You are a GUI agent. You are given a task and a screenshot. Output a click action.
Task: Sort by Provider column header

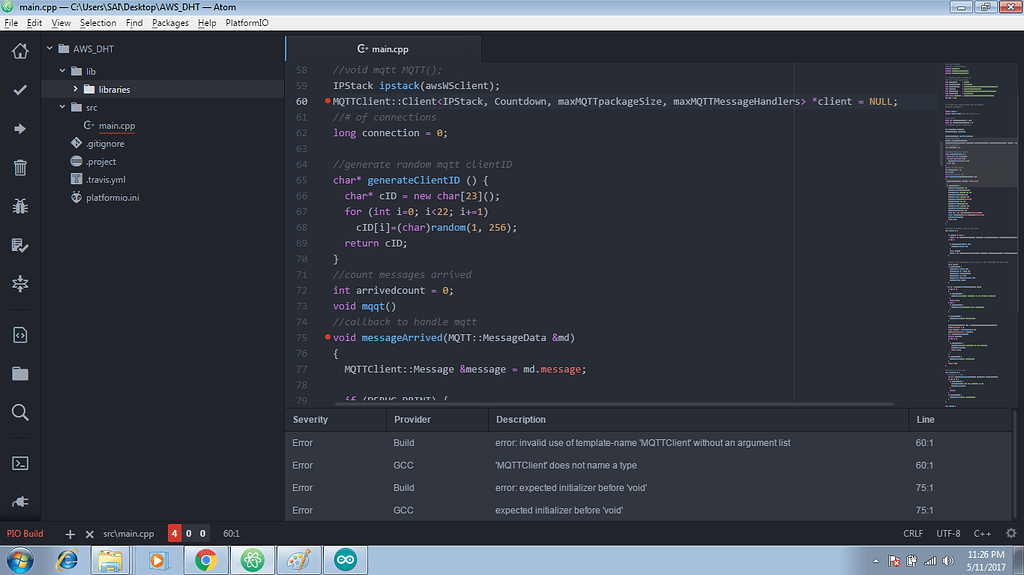point(437,419)
